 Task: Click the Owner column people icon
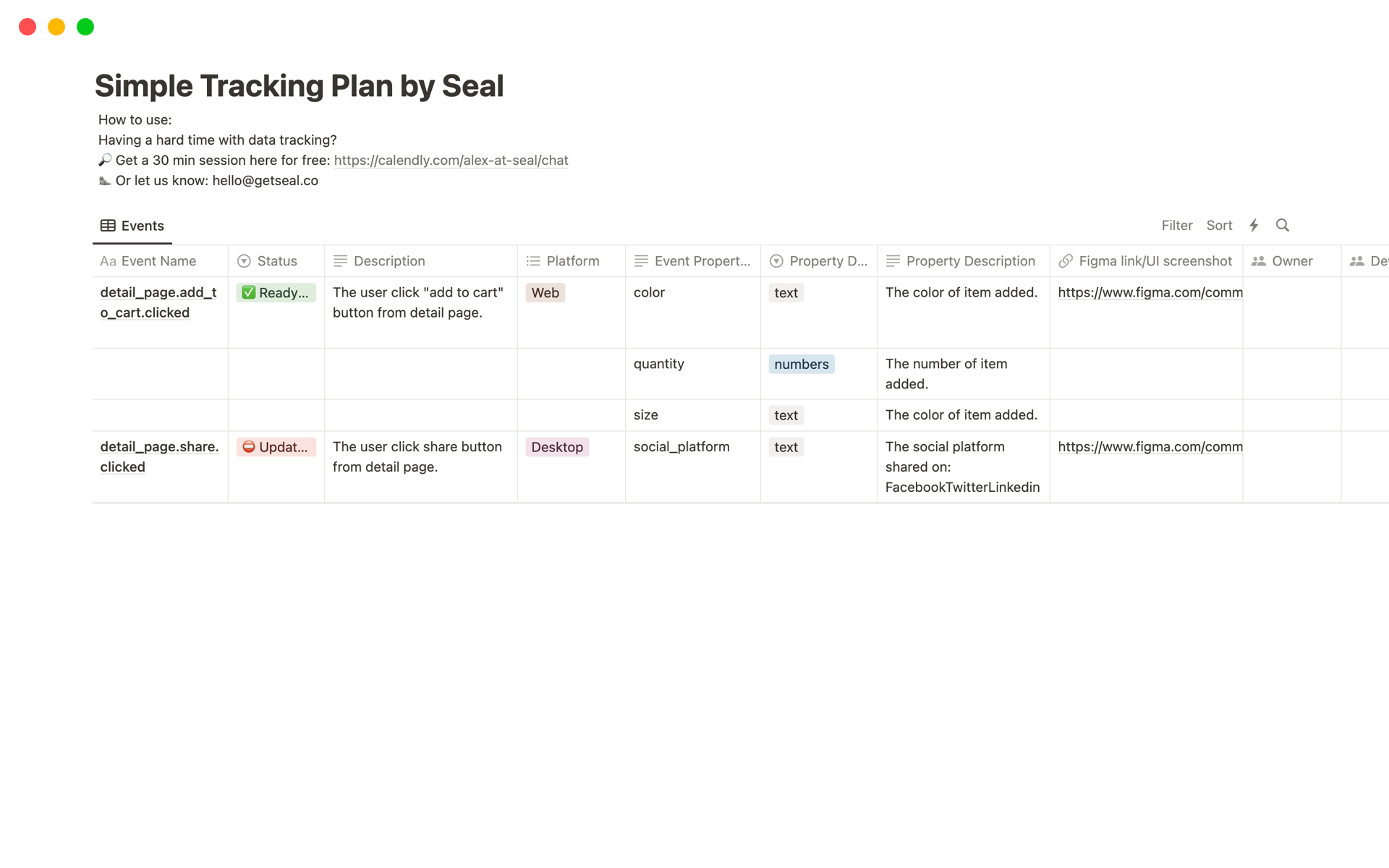coord(1259,261)
